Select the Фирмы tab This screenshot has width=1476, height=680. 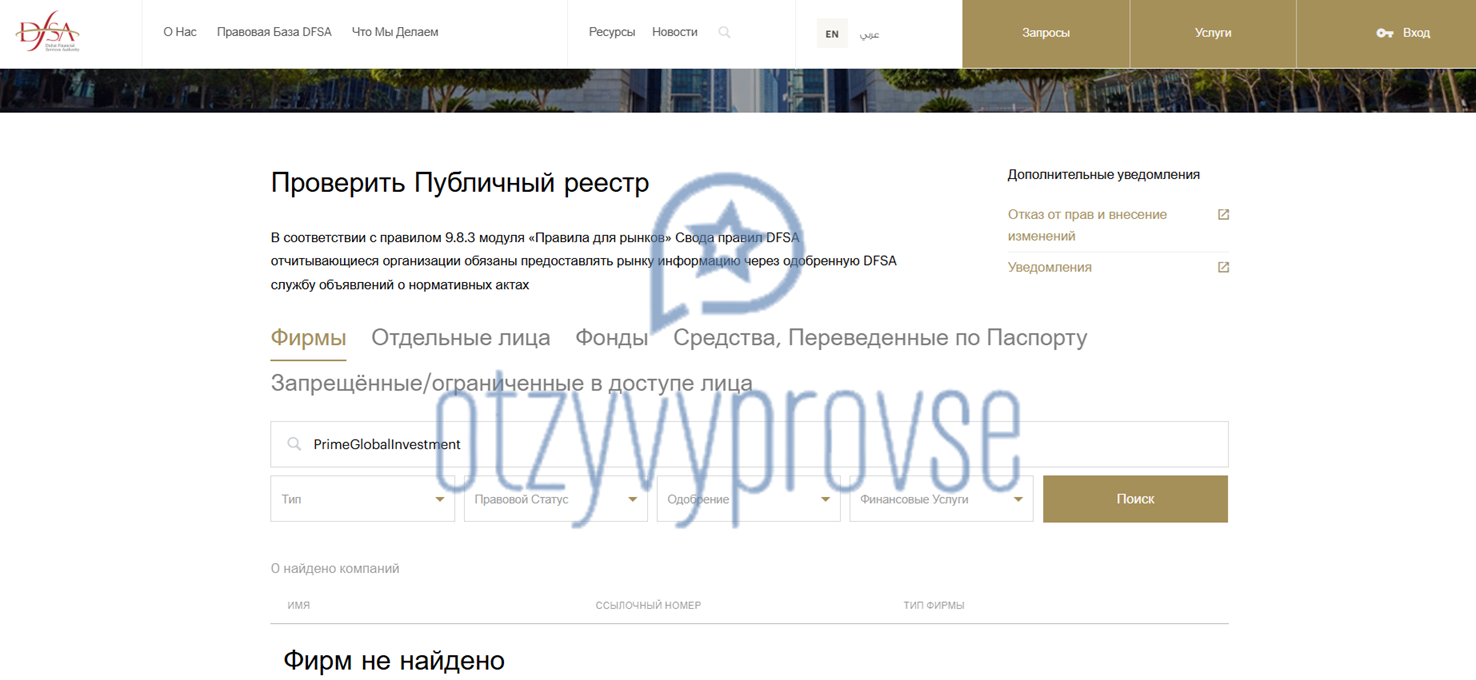pyautogui.click(x=308, y=338)
